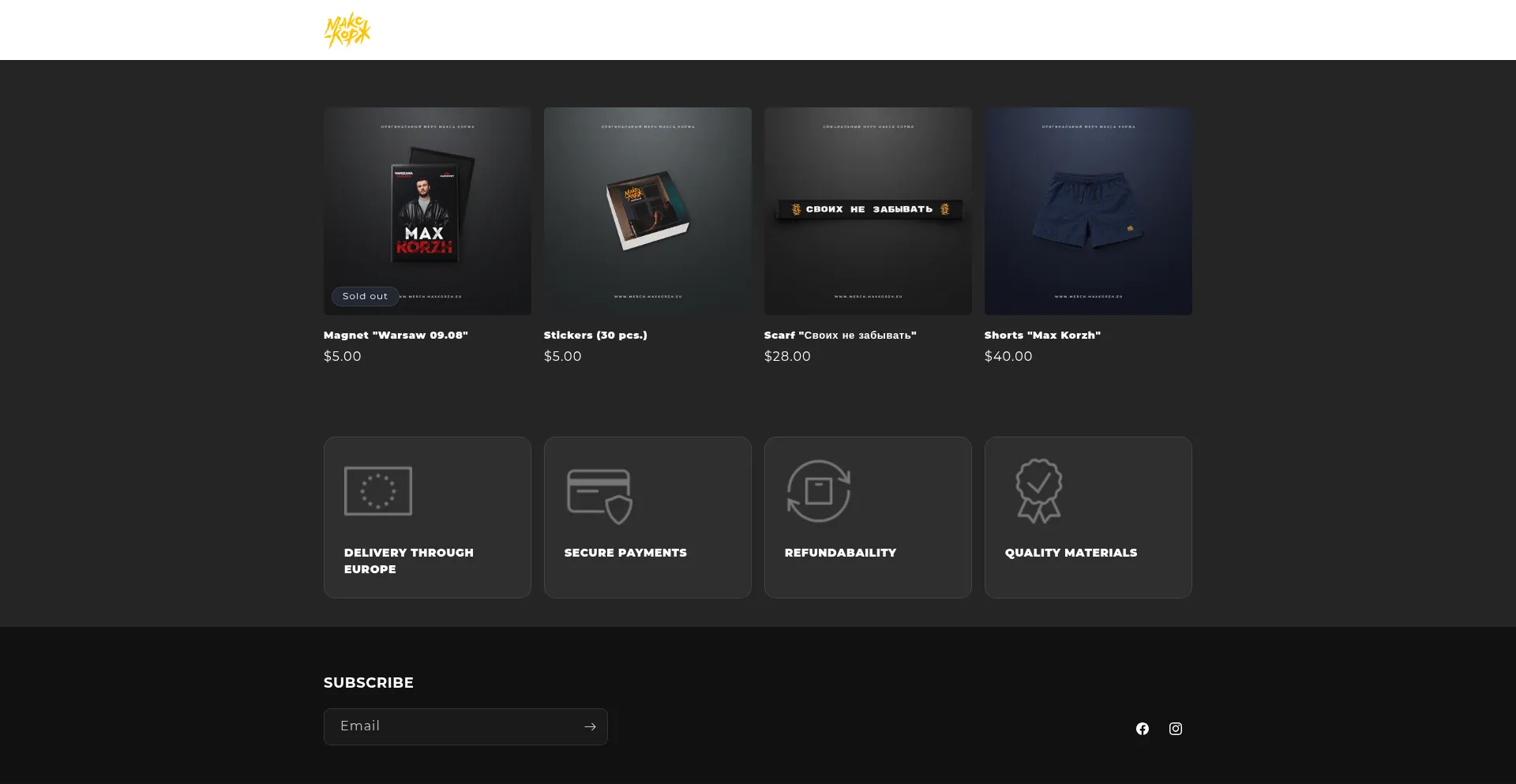Open the Instagram profile icon
1516x784 pixels.
tap(1176, 729)
